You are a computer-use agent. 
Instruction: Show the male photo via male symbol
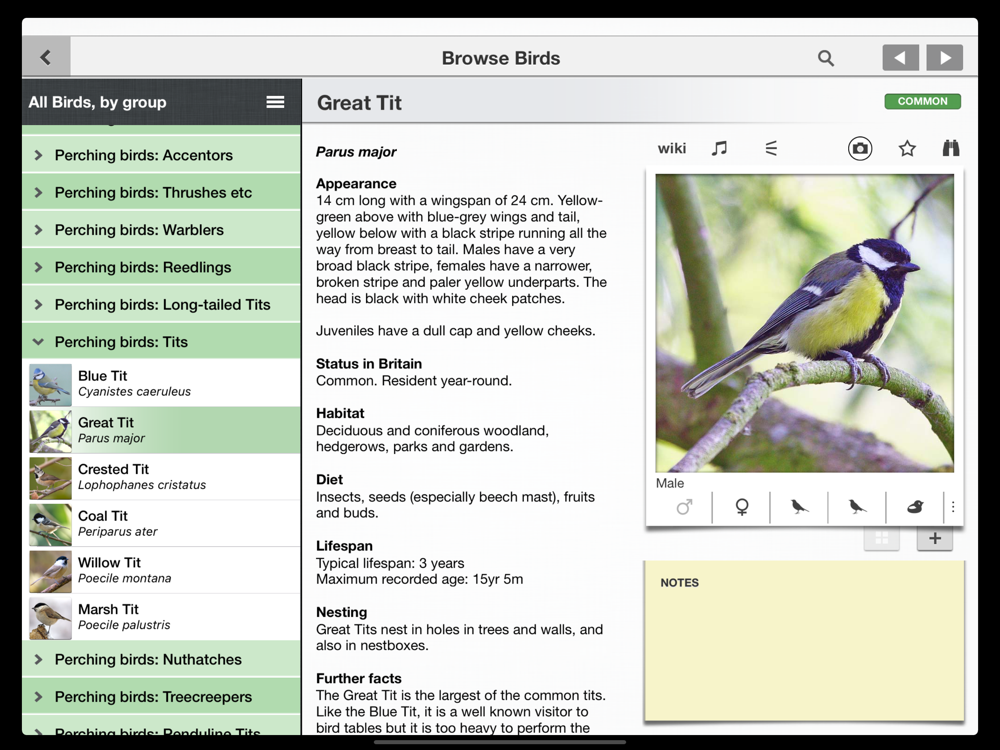coord(684,508)
